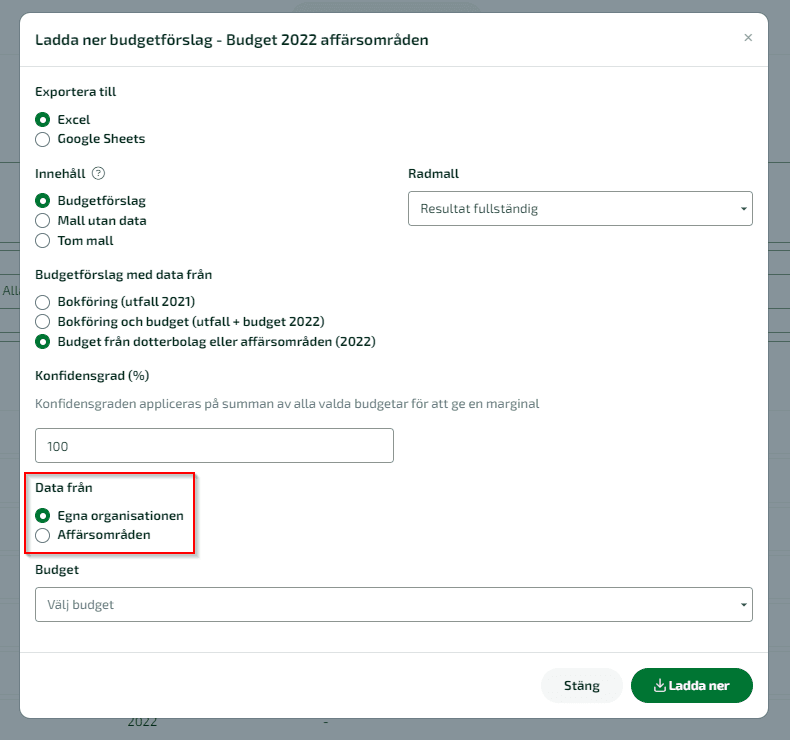The height and width of the screenshot is (740, 790).
Task: Select Budget från dotterbolag eller affärsområden
Action: (43, 342)
